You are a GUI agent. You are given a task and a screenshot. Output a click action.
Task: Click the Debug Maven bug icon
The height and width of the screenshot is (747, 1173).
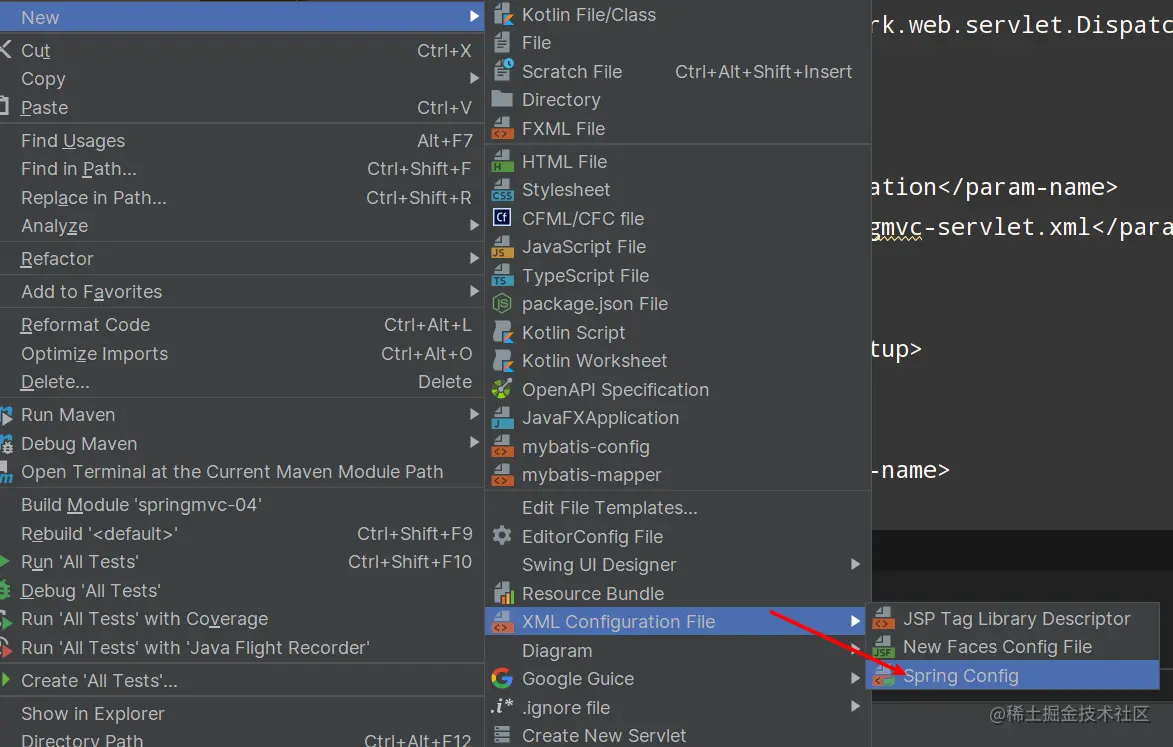[7, 443]
